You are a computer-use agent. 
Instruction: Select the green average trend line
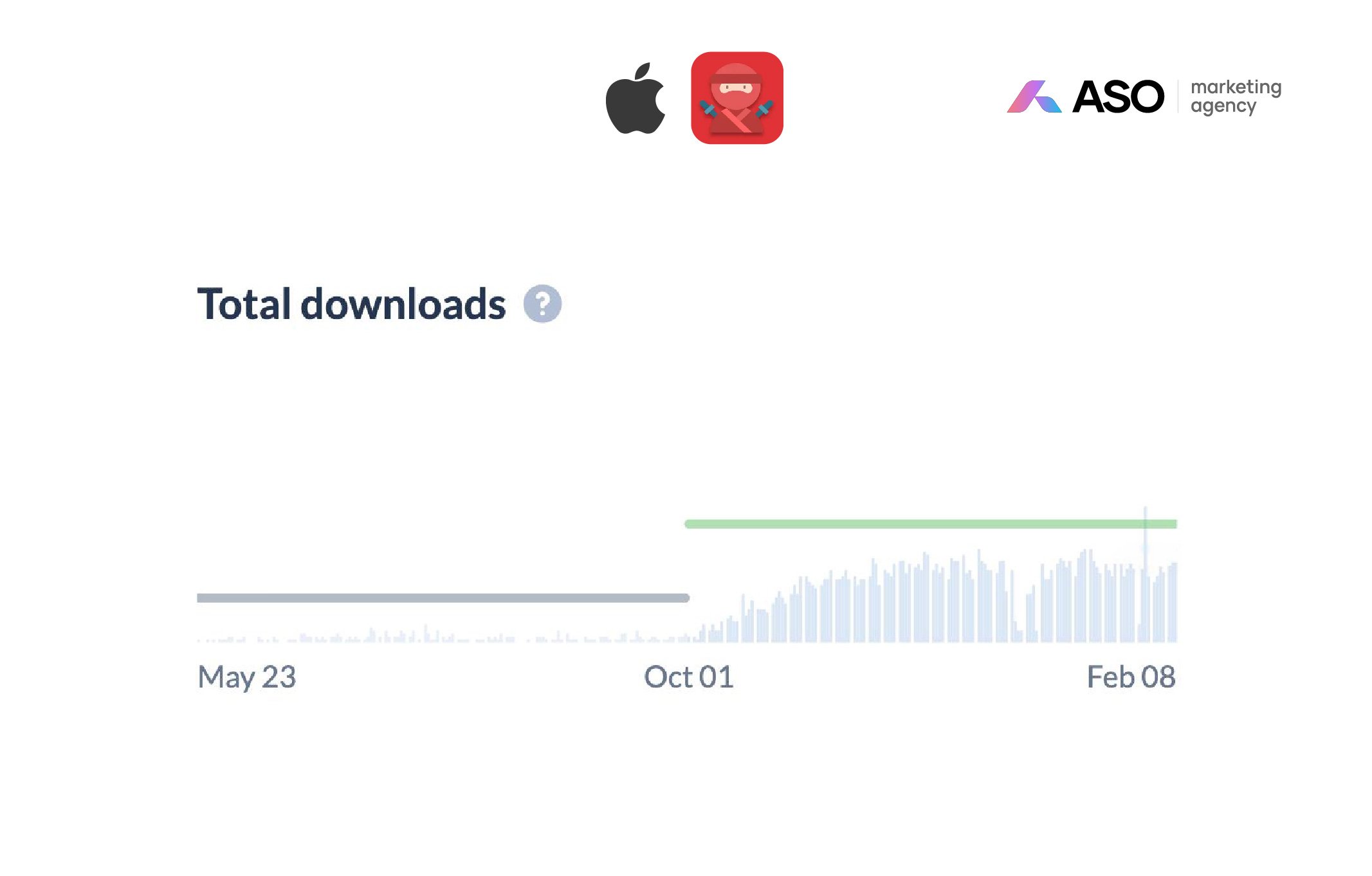coord(931,524)
